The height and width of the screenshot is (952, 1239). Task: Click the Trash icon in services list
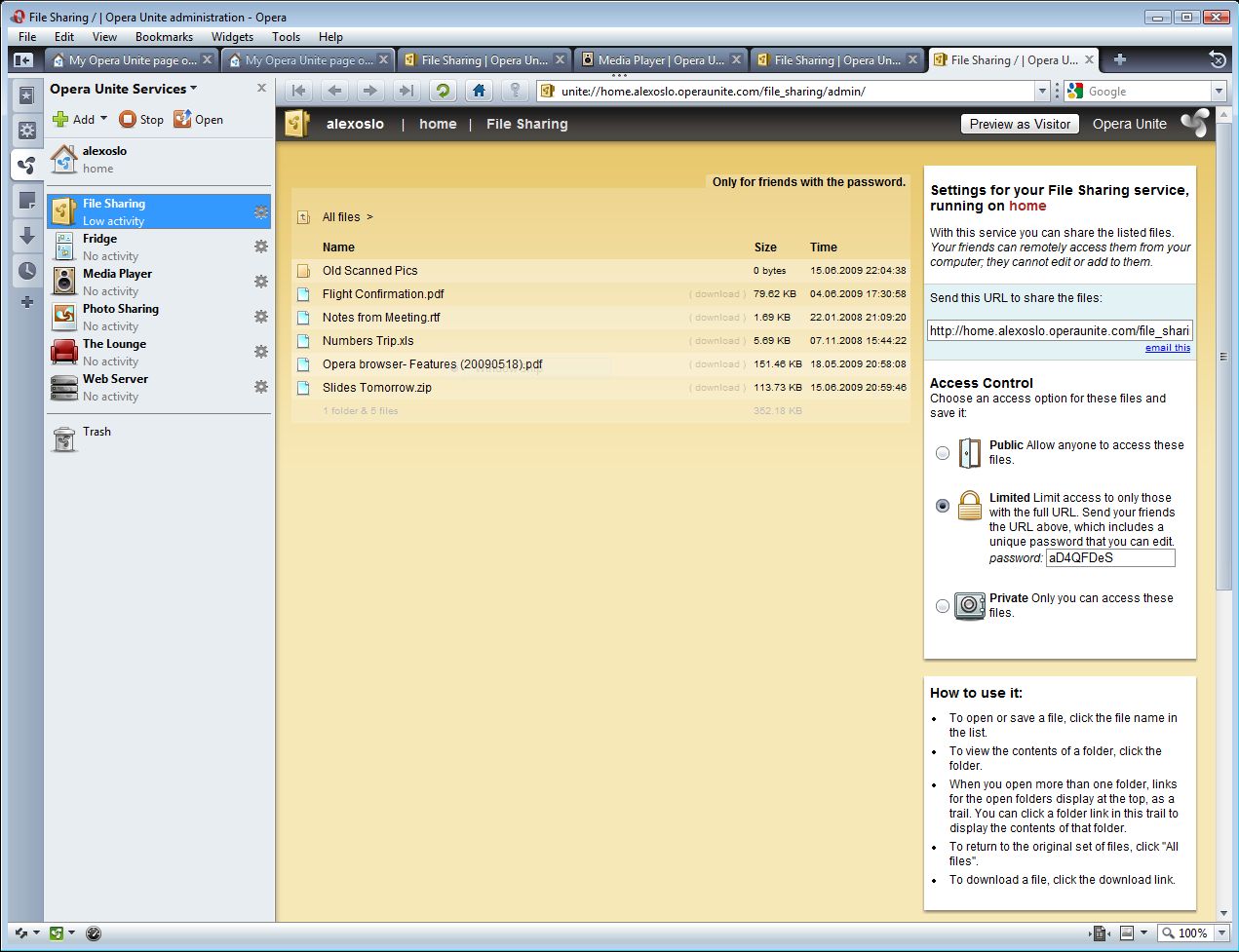click(x=64, y=439)
